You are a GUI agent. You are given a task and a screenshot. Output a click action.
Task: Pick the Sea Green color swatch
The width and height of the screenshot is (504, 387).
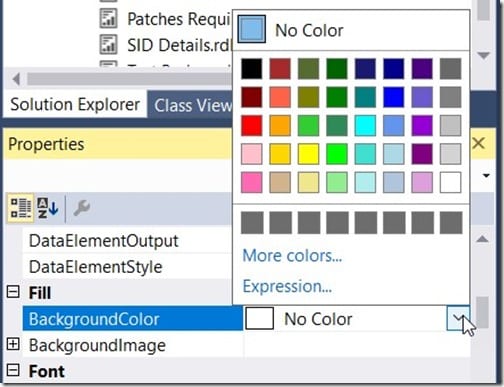tap(337, 126)
